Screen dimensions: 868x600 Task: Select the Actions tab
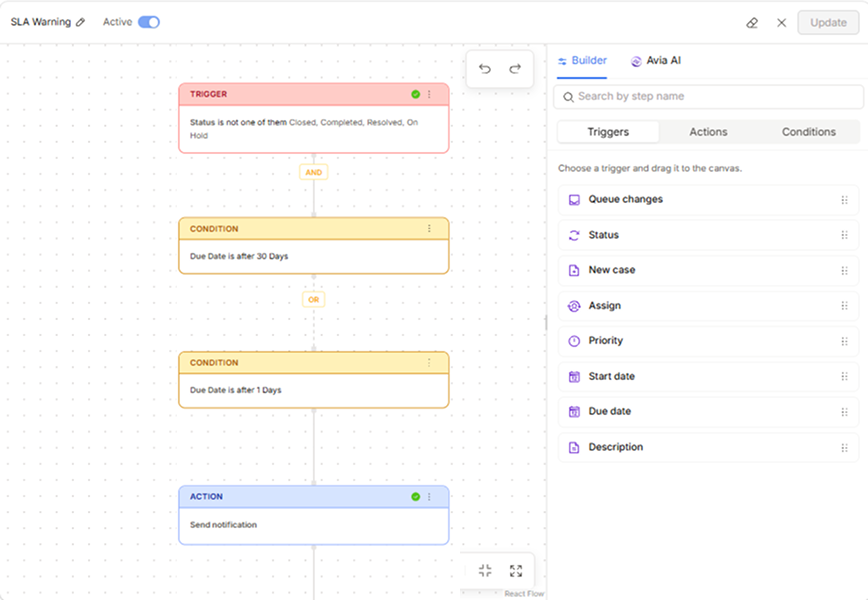pyautogui.click(x=708, y=132)
